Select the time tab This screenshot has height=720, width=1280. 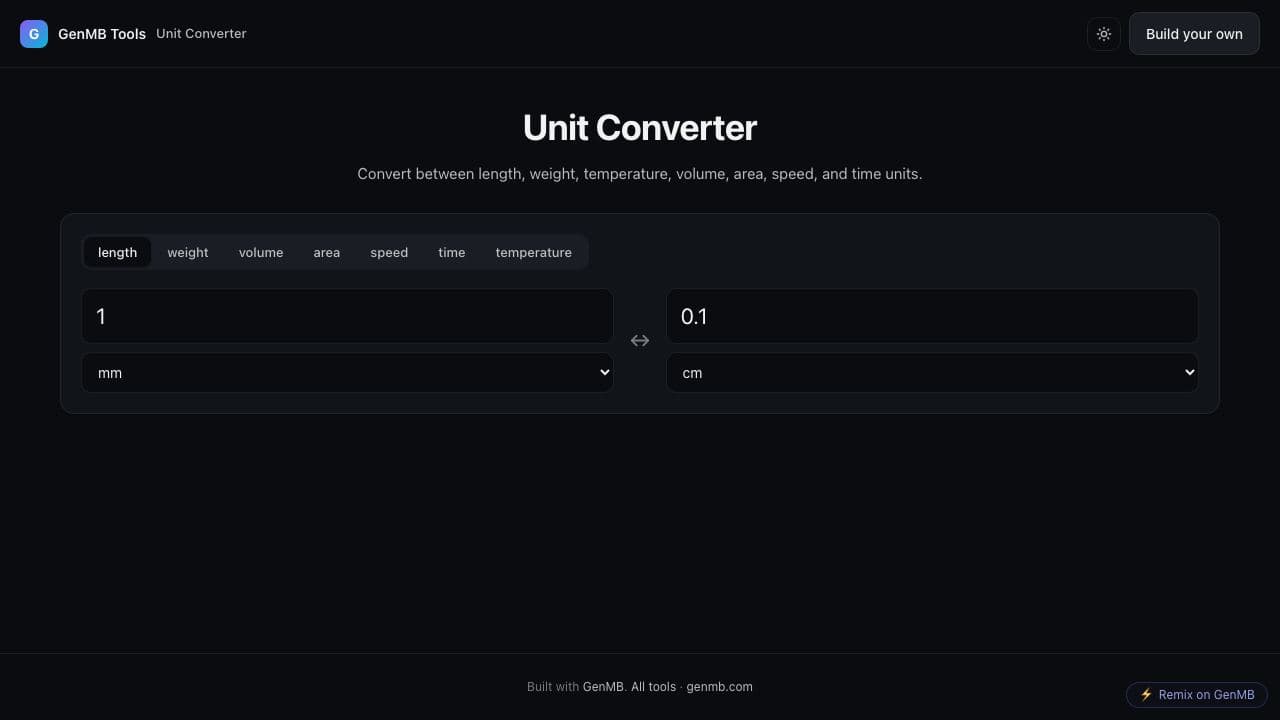pyautogui.click(x=452, y=252)
